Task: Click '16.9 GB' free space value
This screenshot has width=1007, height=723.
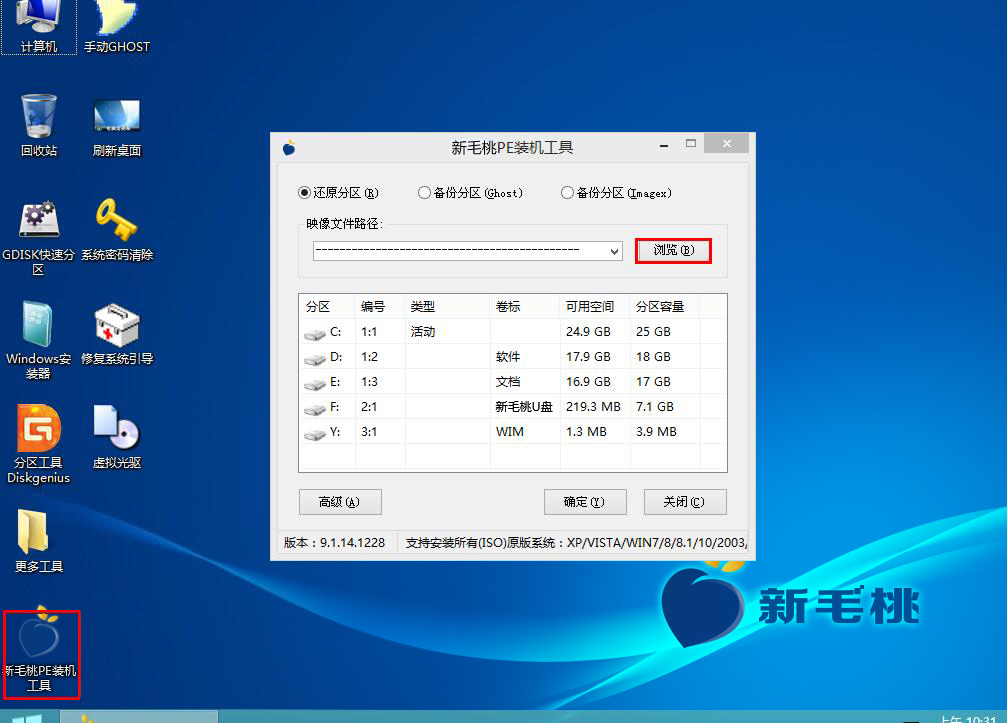Action: (x=588, y=382)
